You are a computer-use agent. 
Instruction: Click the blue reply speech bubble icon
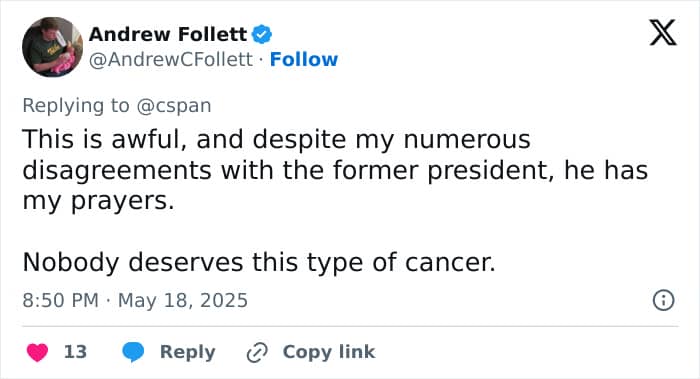[133, 352]
